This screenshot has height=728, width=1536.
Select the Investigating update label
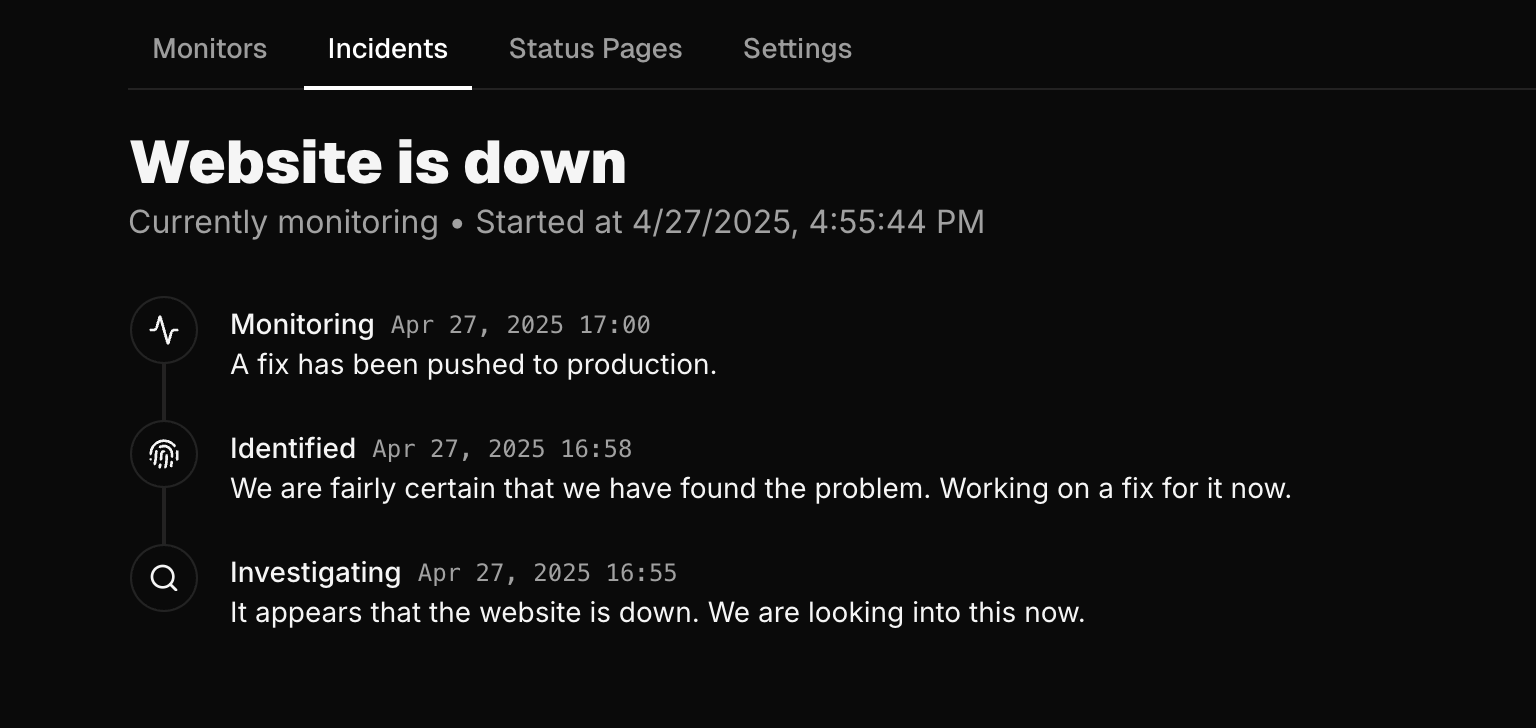(315, 572)
